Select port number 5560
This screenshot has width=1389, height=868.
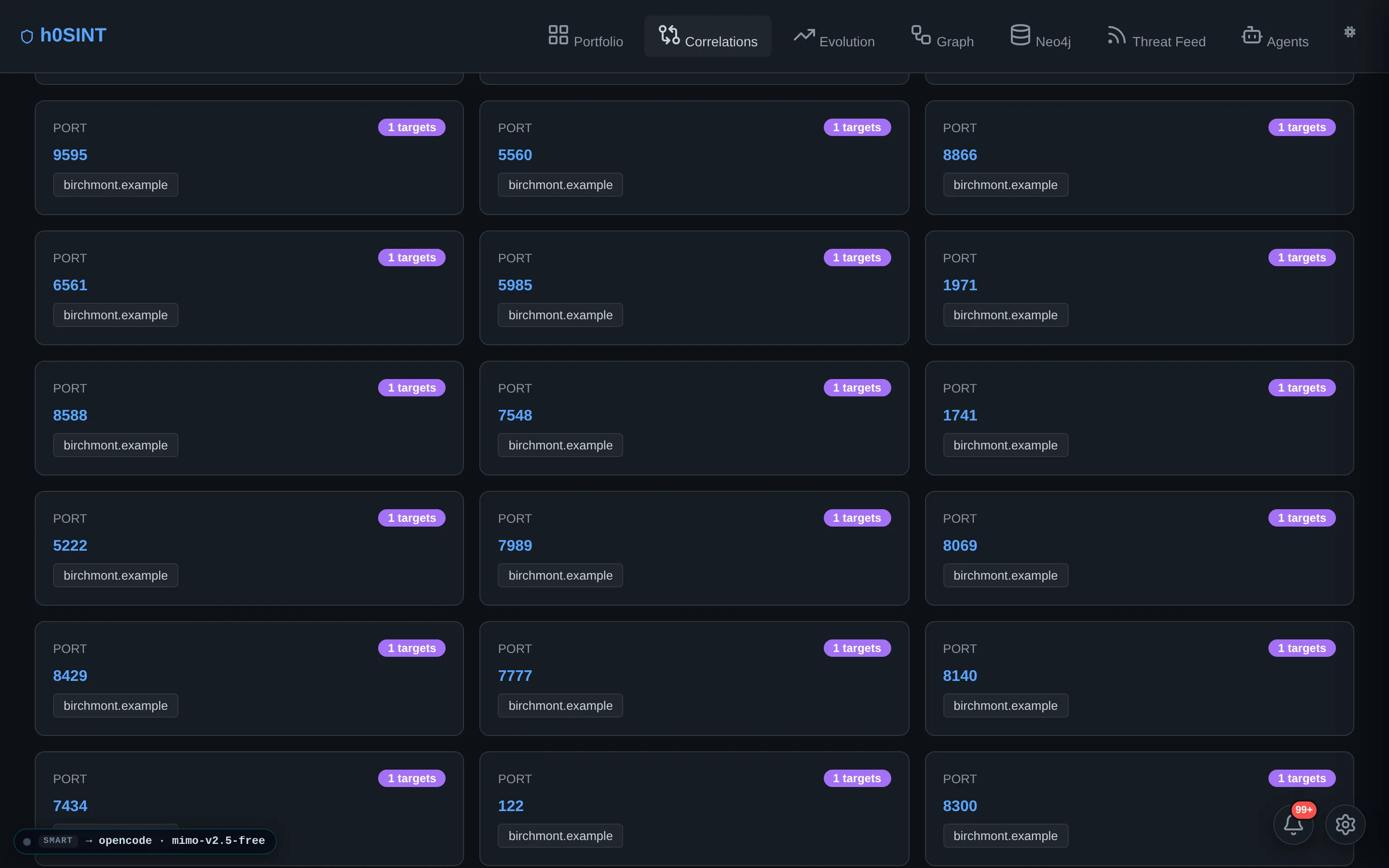pos(515,155)
